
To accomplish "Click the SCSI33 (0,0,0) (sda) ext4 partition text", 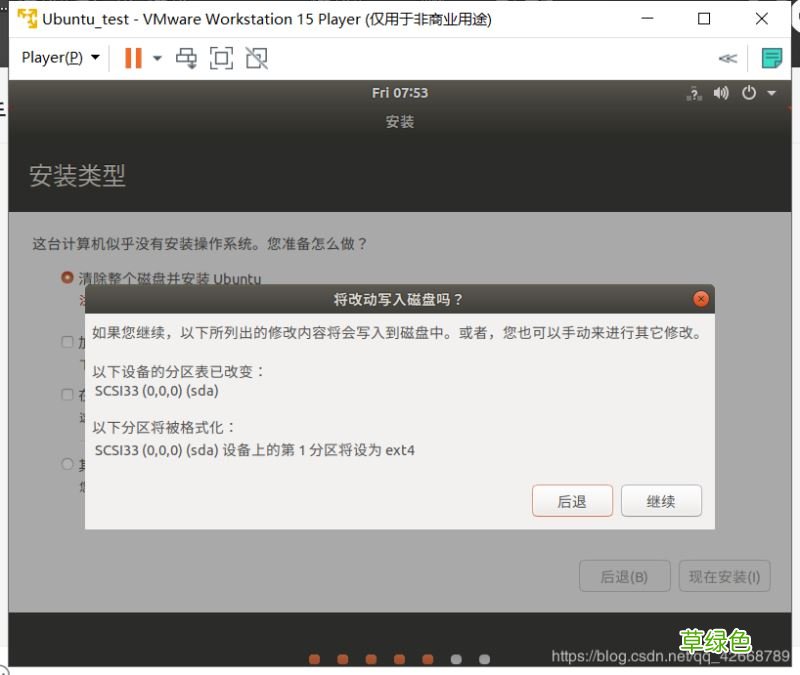I will [x=255, y=450].
